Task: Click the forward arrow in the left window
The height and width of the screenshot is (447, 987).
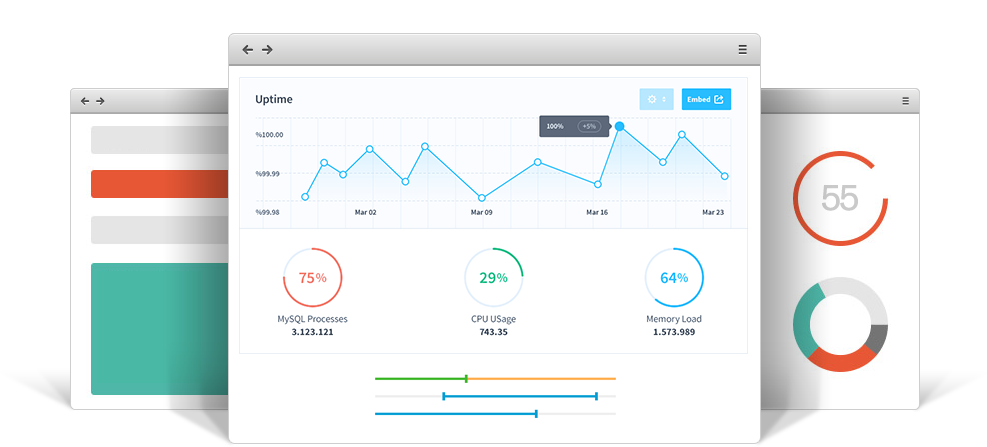Action: [x=100, y=101]
